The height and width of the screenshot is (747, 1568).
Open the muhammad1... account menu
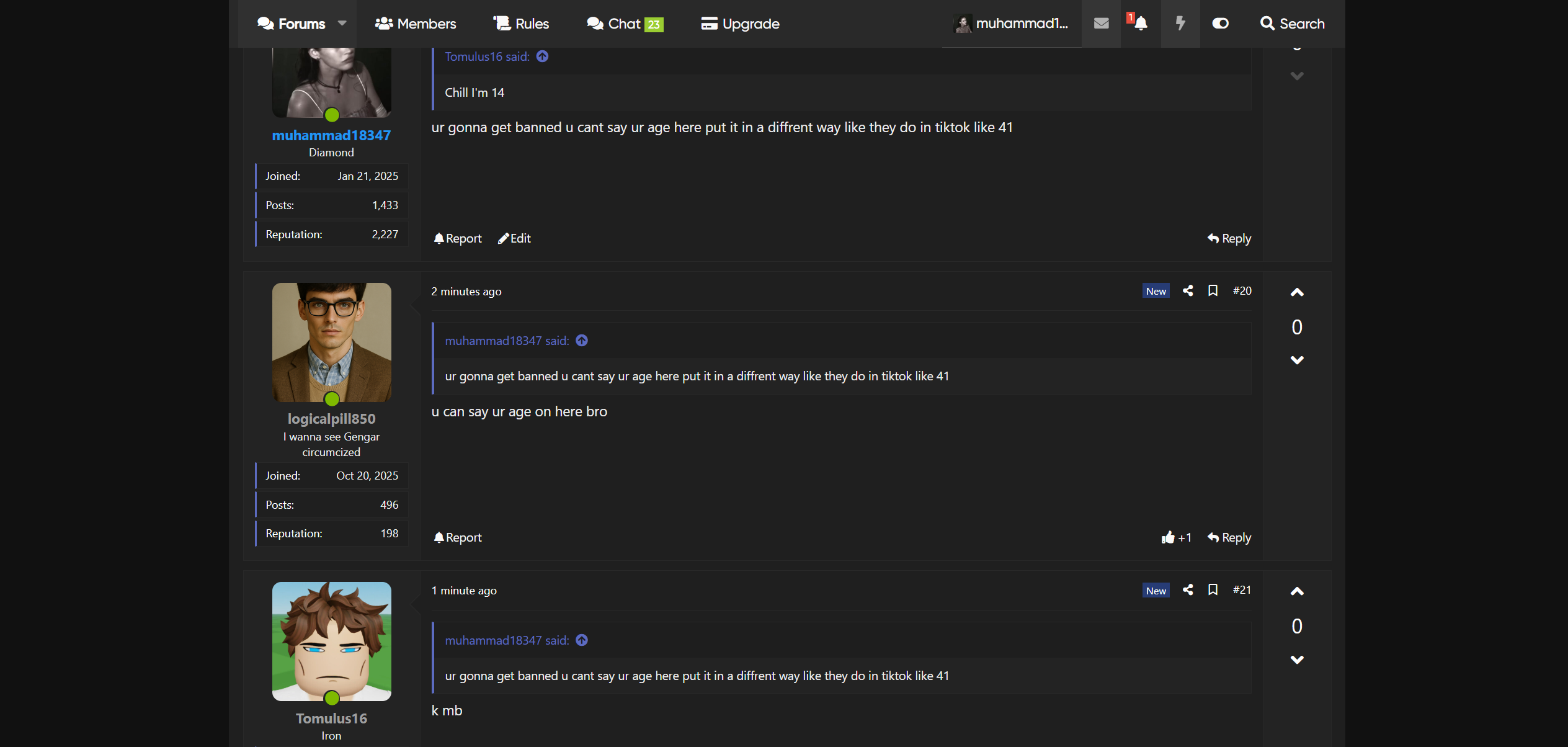(x=1012, y=24)
